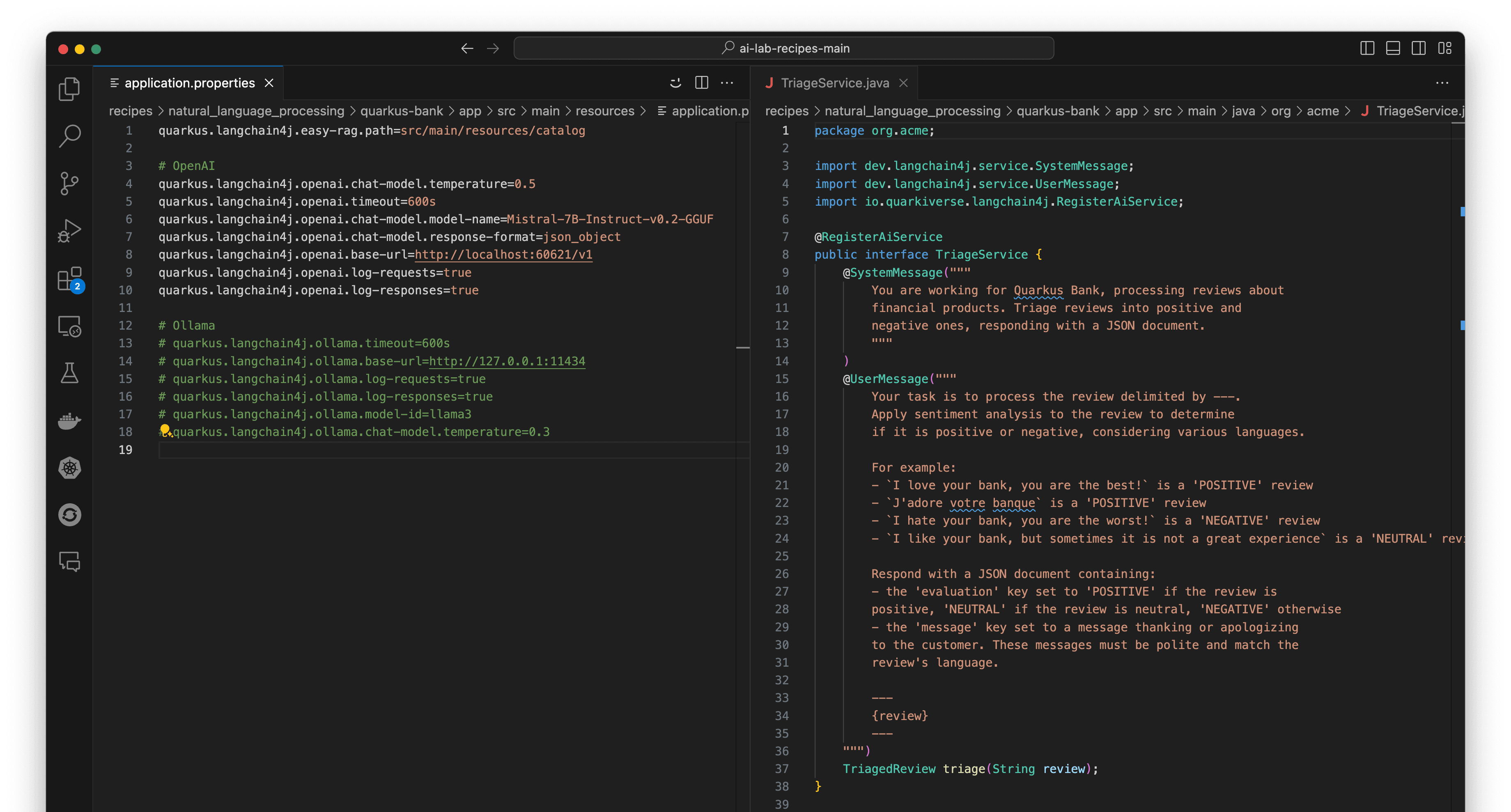This screenshot has height=812, width=1511.
Task: Open the customize layout icon
Action: tap(1444, 48)
